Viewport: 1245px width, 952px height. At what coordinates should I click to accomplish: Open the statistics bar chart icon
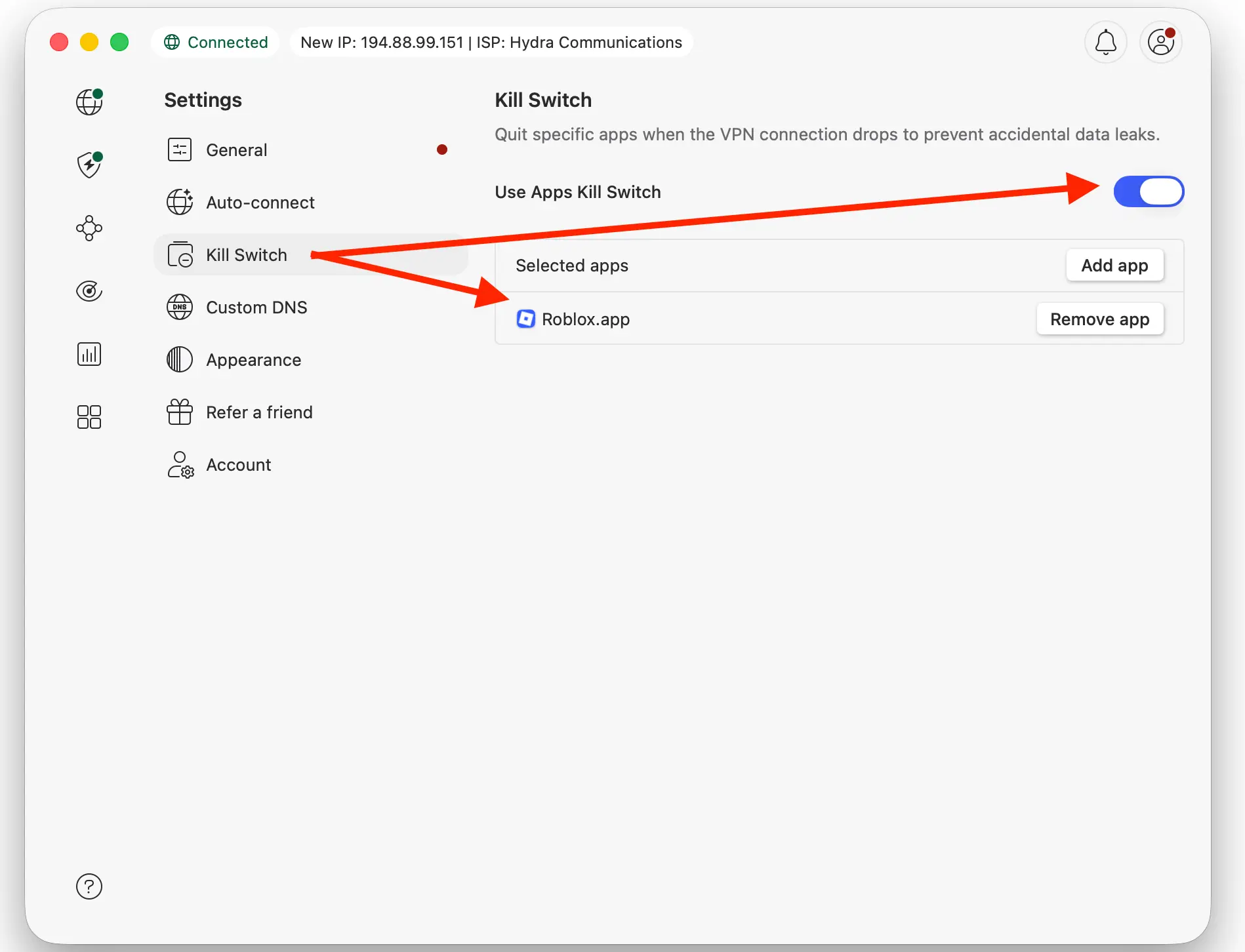coord(89,354)
